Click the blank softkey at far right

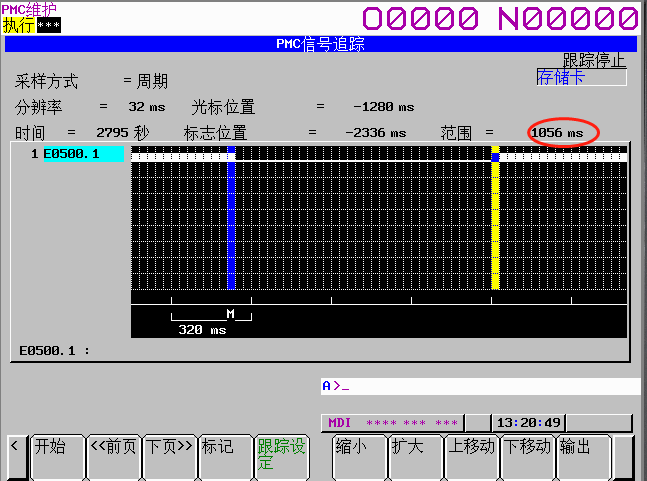[624, 456]
